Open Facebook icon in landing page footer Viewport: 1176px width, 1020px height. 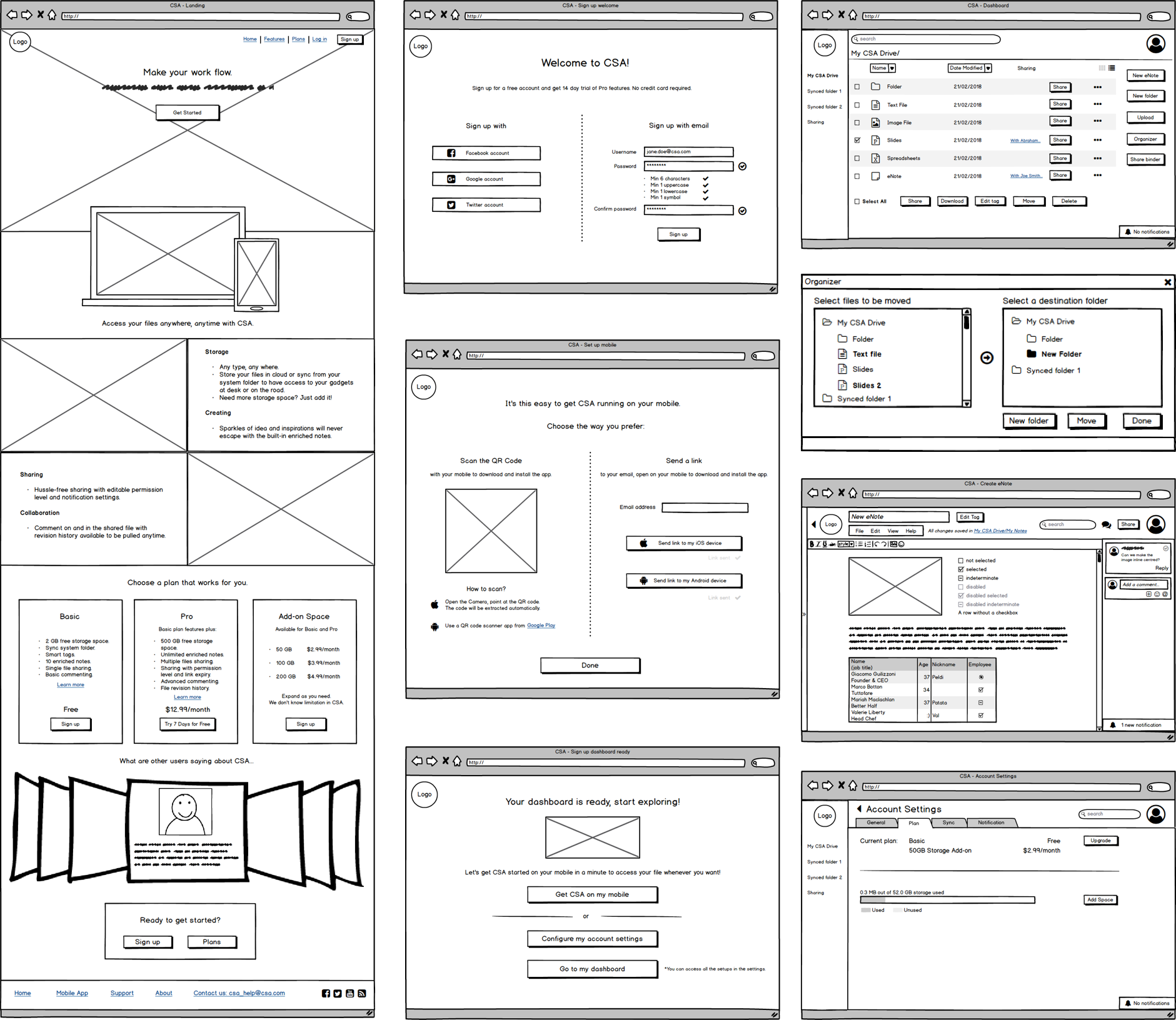326,993
